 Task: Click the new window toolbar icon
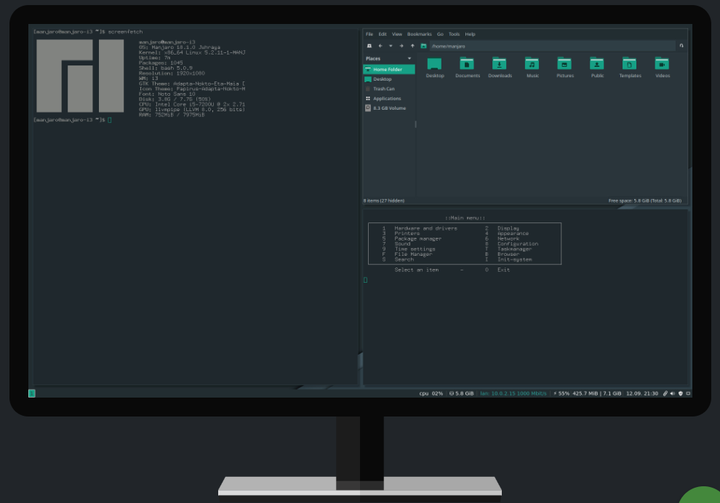[x=369, y=46]
